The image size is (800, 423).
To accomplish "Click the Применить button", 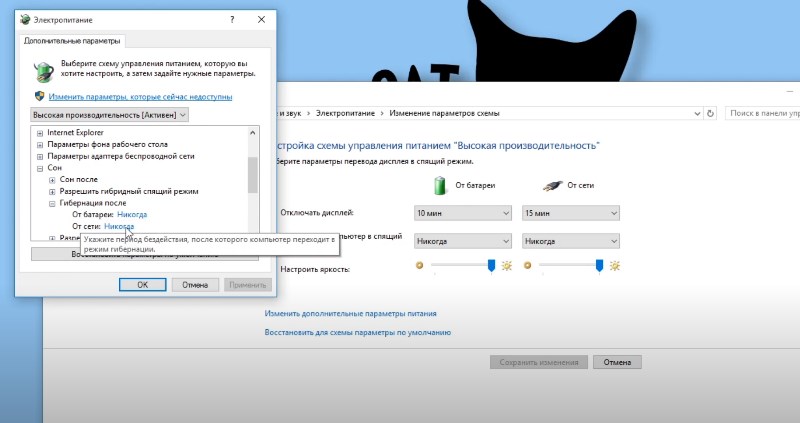I will click(x=247, y=285).
